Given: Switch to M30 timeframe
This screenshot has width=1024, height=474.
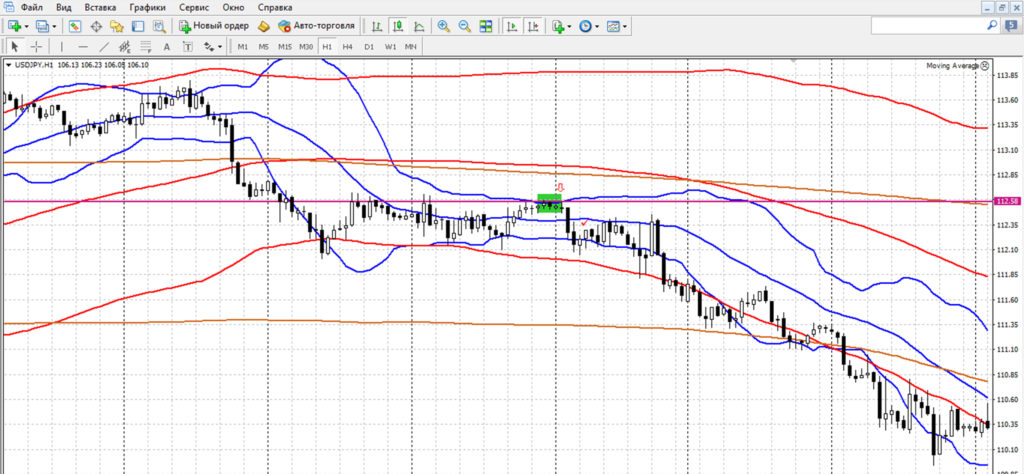Looking at the screenshot, I should click(x=306, y=46).
